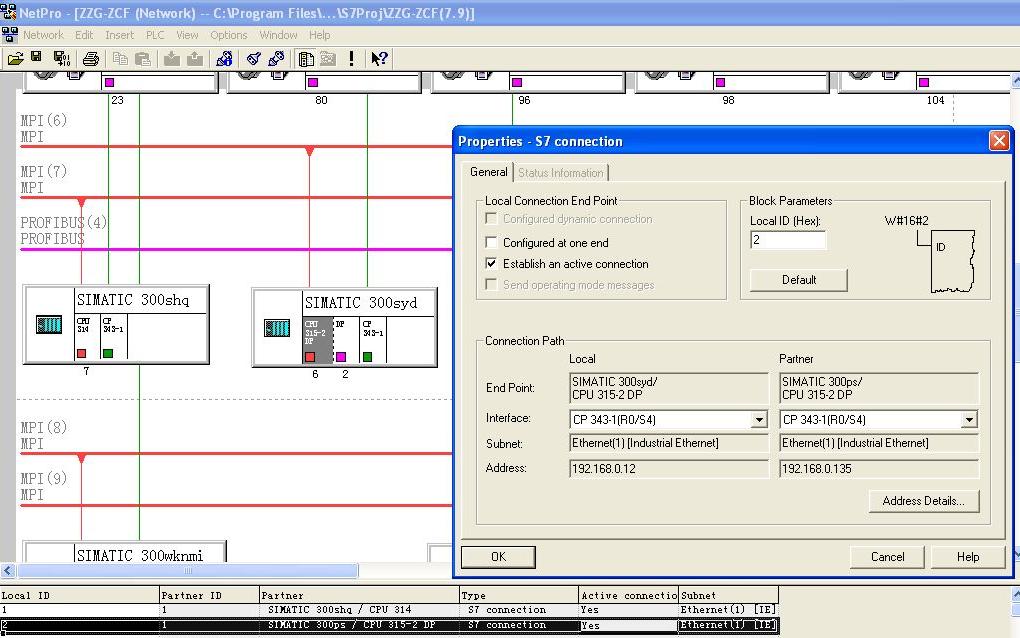
Task: Click the SIMATIC 300wknmi station title
Action: click(x=140, y=555)
